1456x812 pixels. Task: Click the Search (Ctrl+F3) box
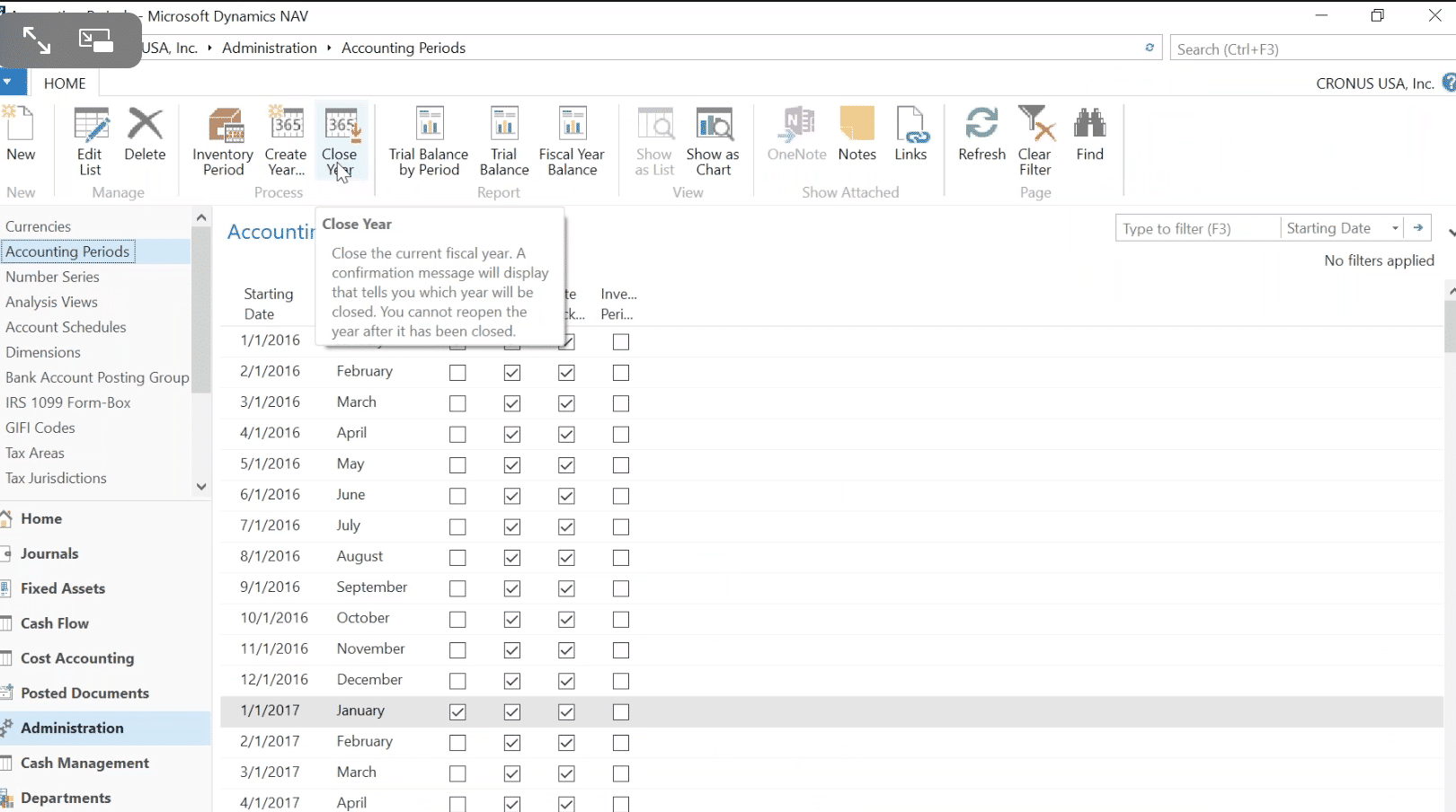[x=1312, y=49]
